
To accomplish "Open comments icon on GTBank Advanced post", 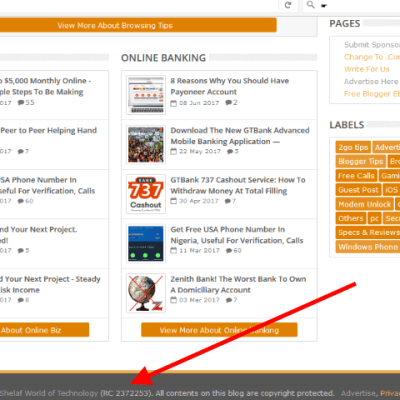I will 230,151.
